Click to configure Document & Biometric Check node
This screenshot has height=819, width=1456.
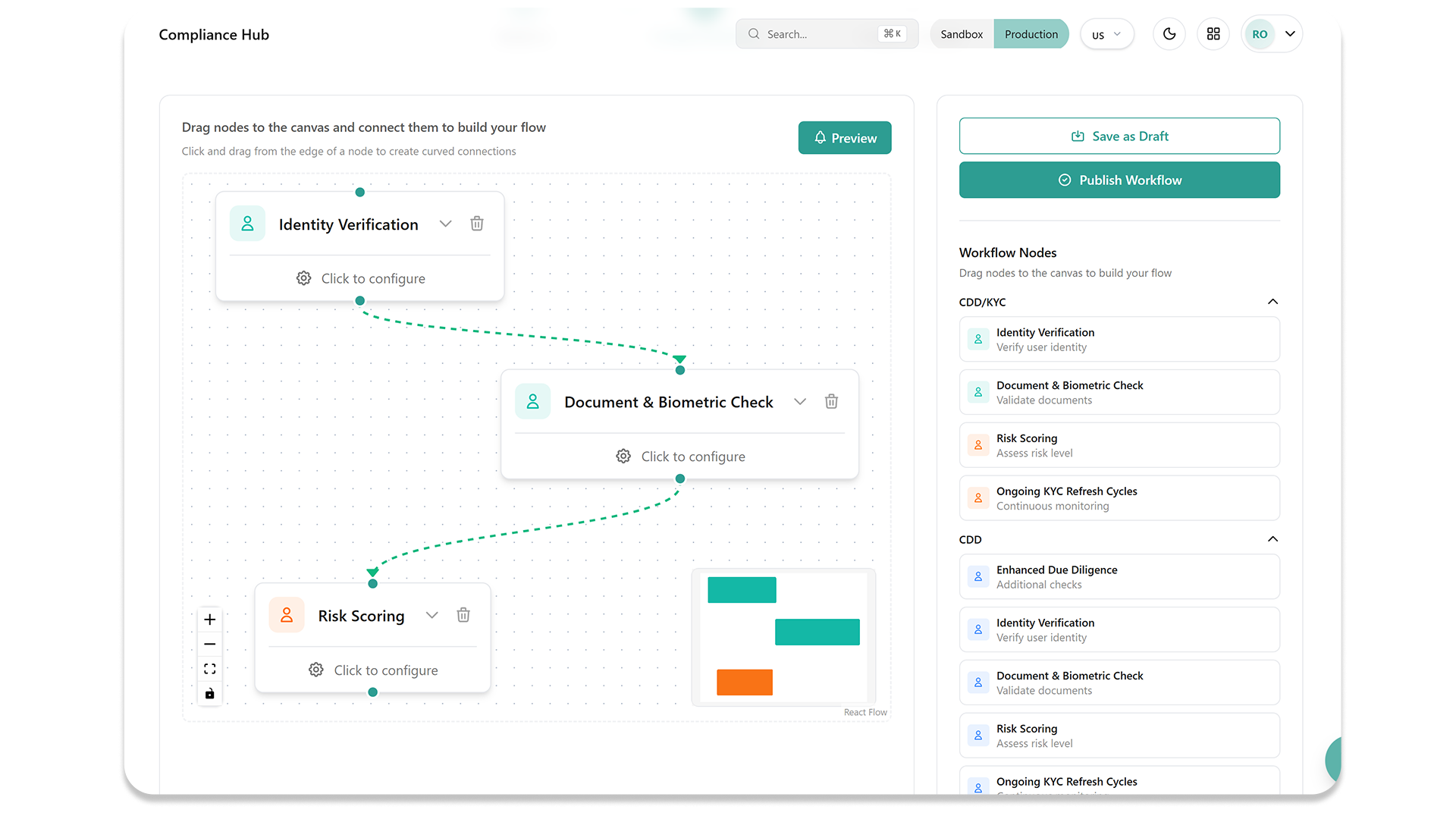(x=680, y=456)
